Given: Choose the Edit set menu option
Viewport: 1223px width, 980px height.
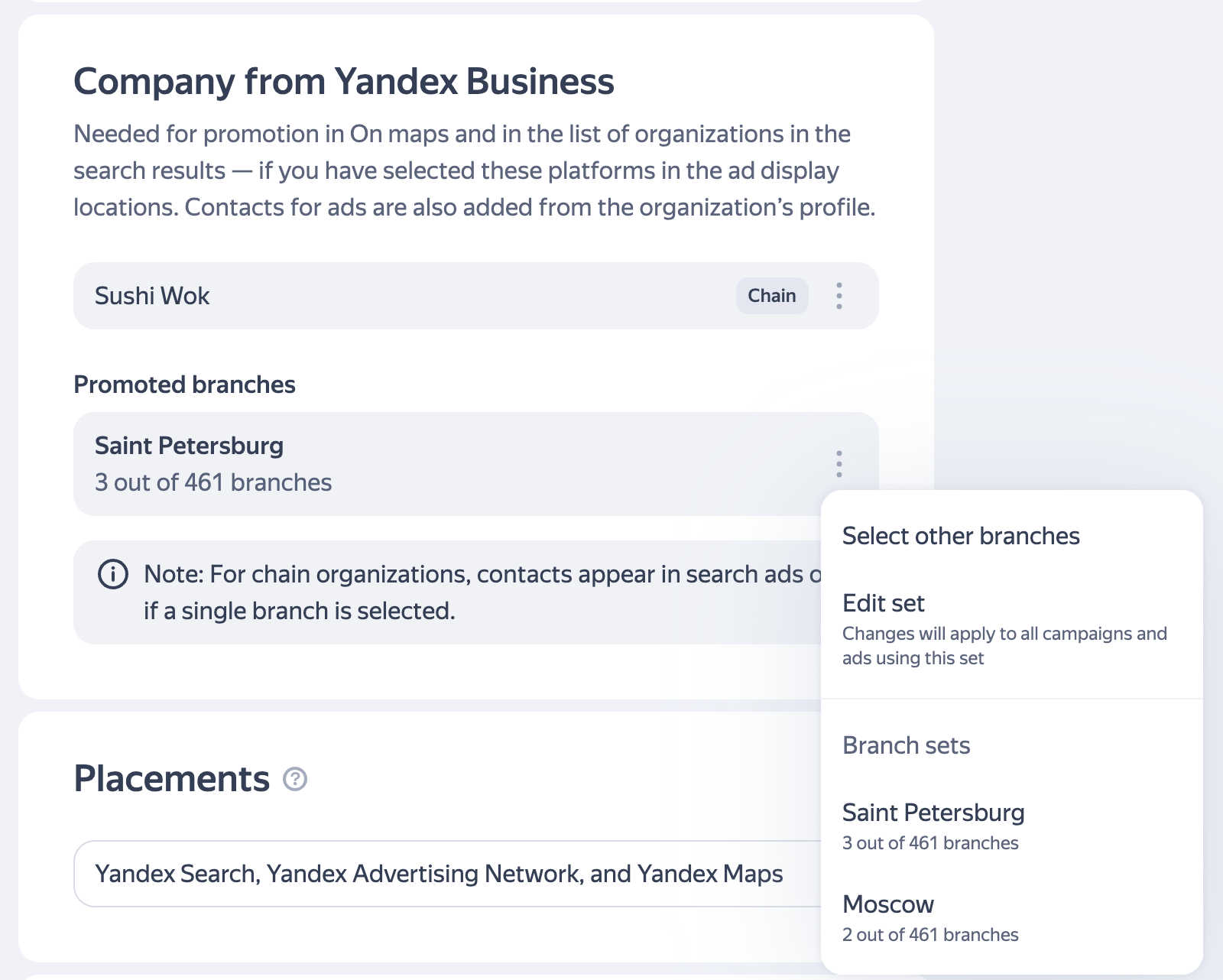Looking at the screenshot, I should pos(884,603).
